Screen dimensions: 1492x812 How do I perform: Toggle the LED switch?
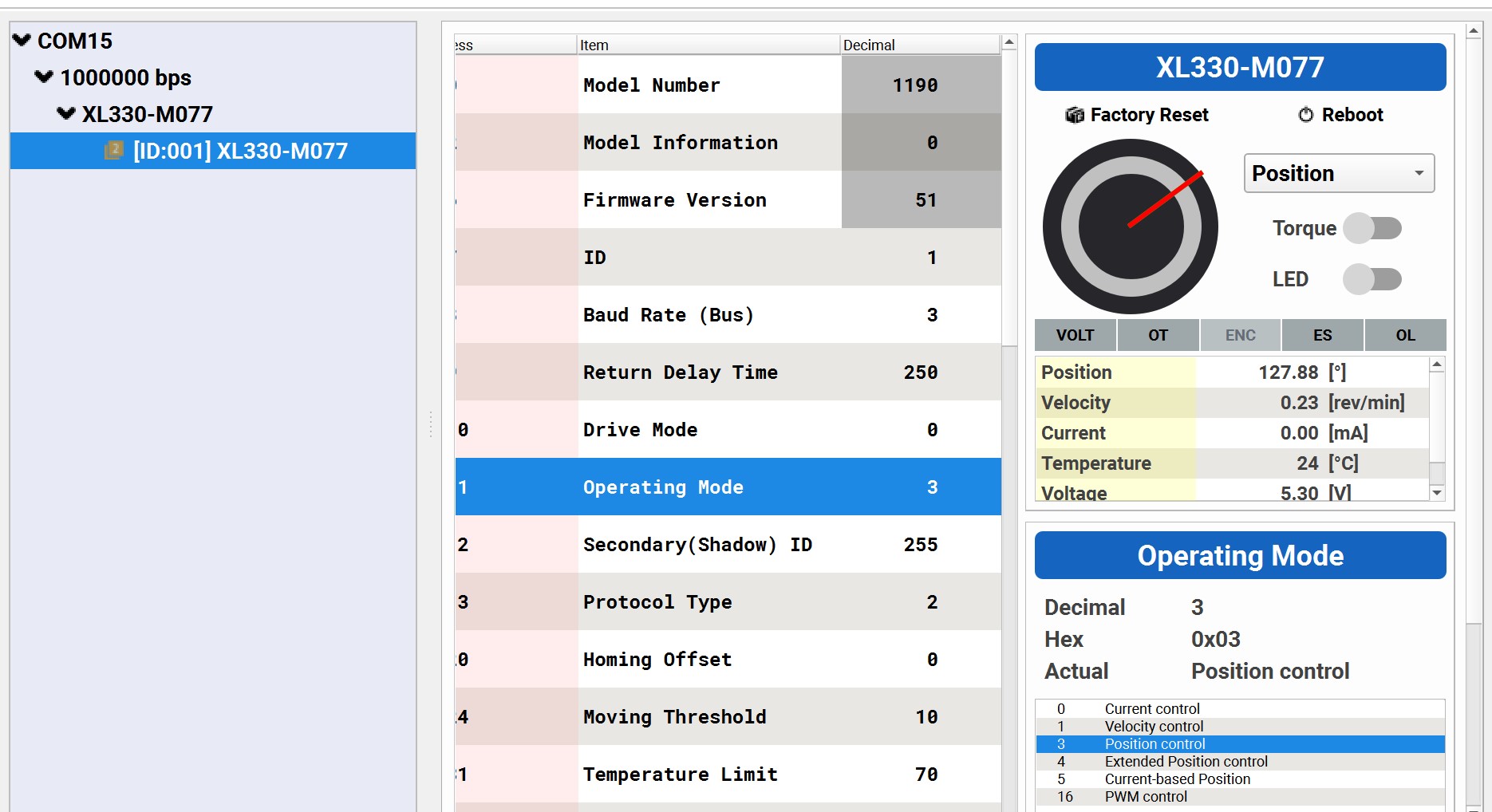(1372, 279)
